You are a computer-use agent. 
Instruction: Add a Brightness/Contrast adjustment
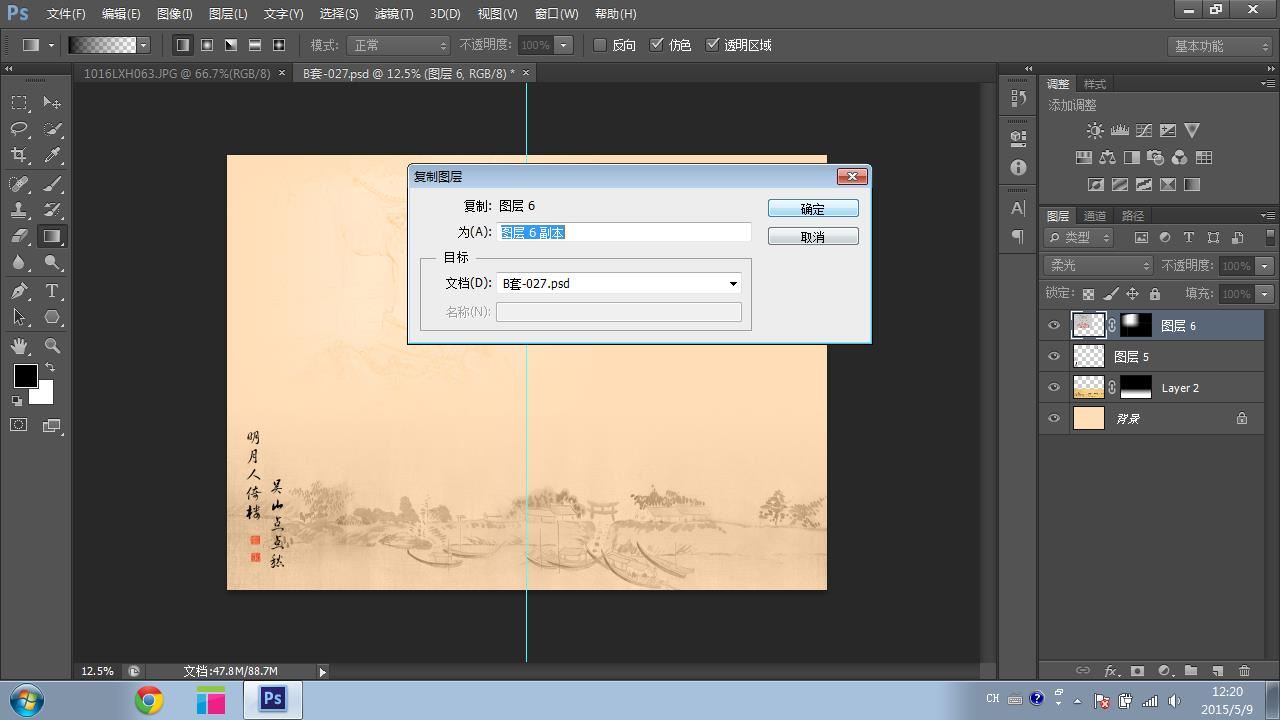[1095, 131]
